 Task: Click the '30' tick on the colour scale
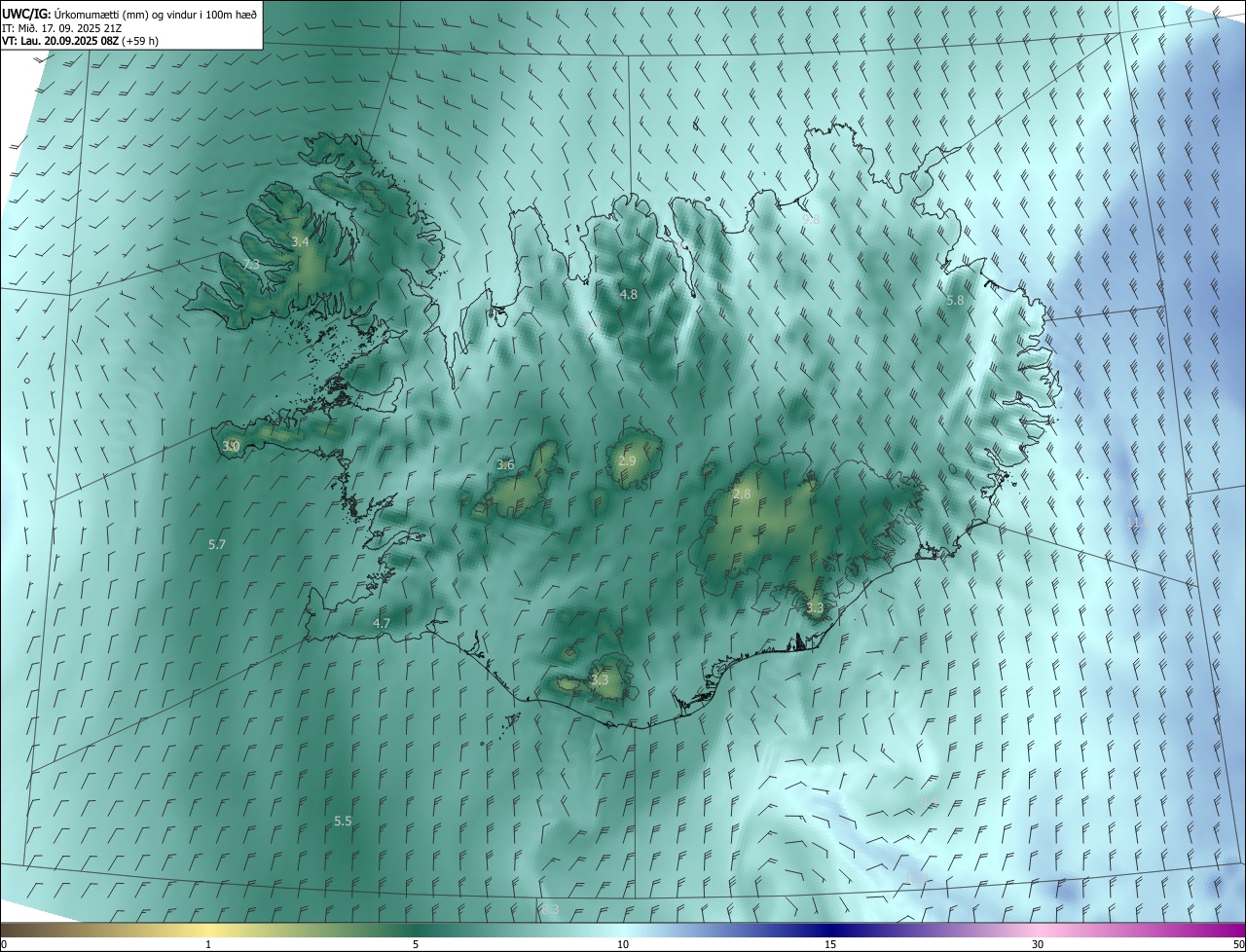1038,944
